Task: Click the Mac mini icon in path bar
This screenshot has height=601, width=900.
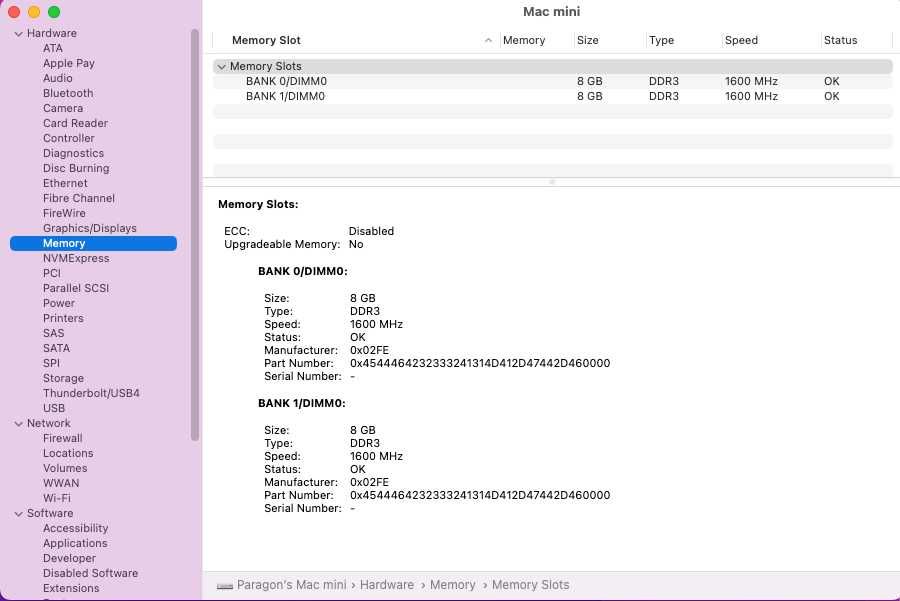Action: coord(224,586)
